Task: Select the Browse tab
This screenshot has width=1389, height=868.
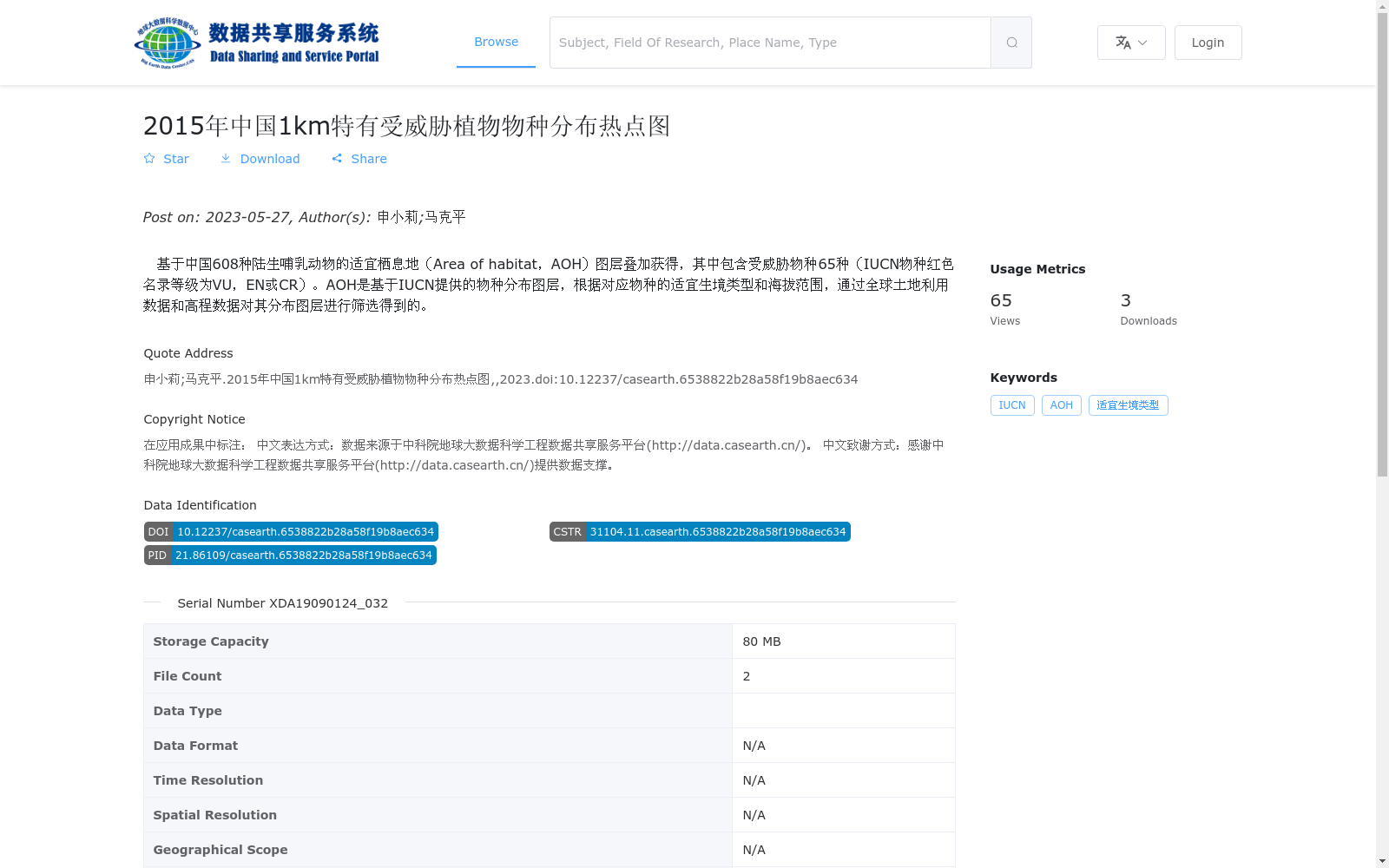Action: (x=496, y=42)
